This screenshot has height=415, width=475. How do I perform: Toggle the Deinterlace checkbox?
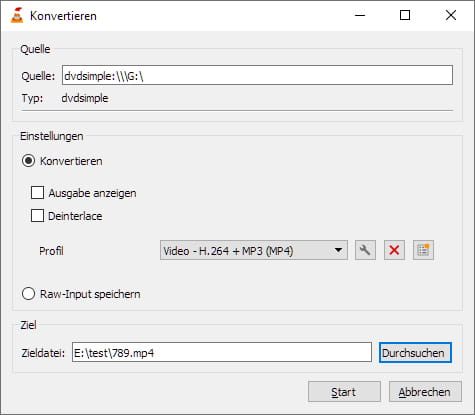pos(37,216)
